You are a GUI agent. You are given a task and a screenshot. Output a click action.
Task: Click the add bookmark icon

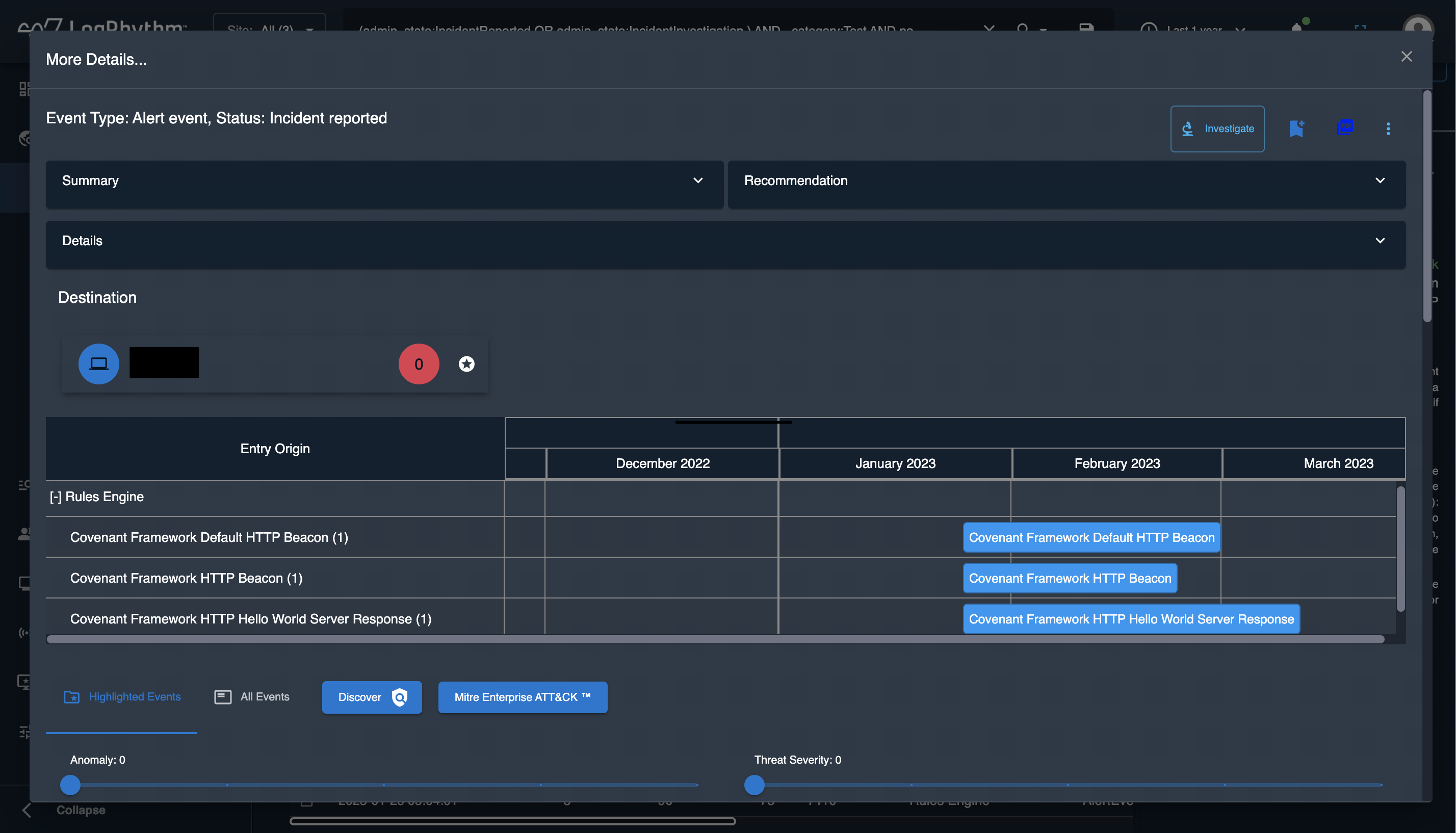pos(1296,128)
